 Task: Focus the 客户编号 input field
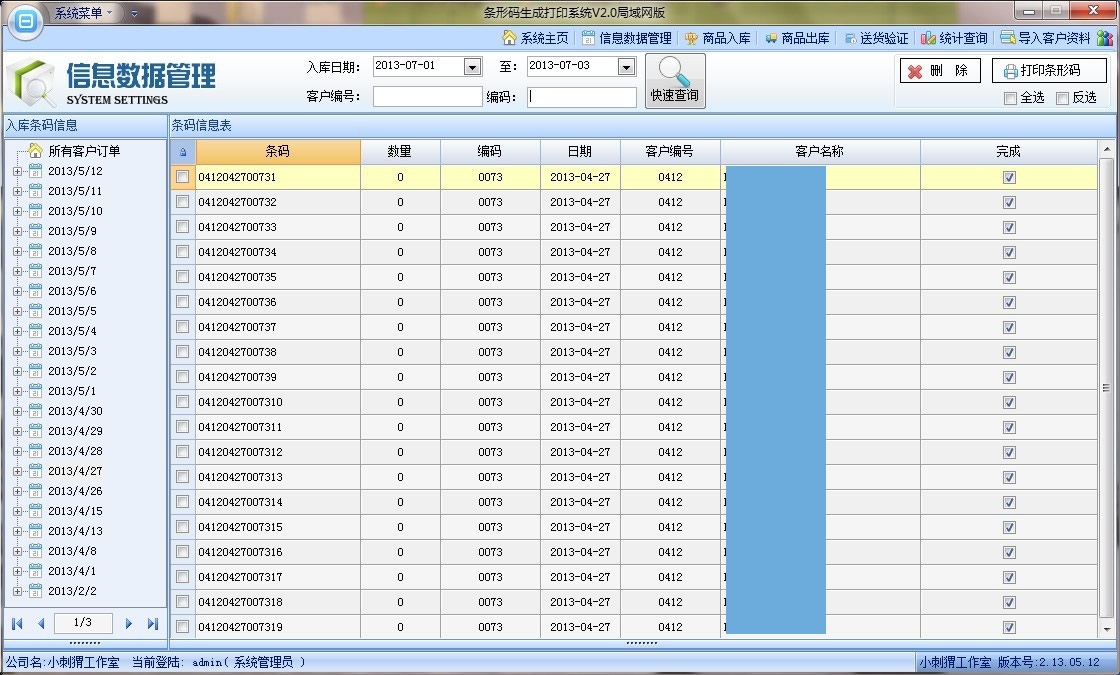427,96
